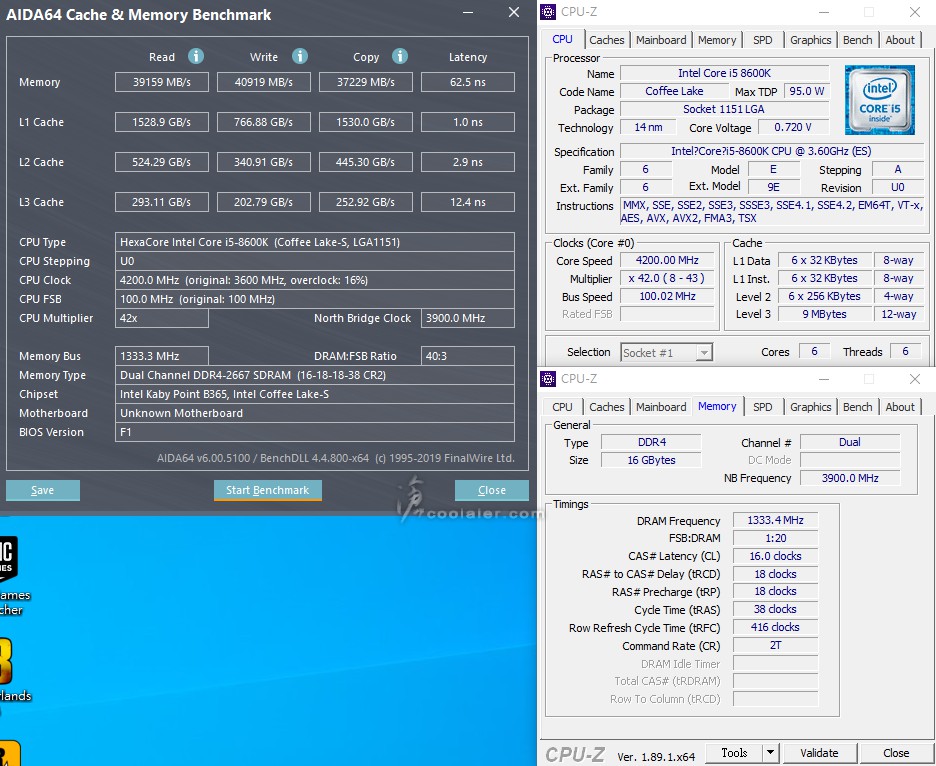This screenshot has width=936, height=766.
Task: Click the Core Voltage value 0.720 V
Action: pos(793,127)
